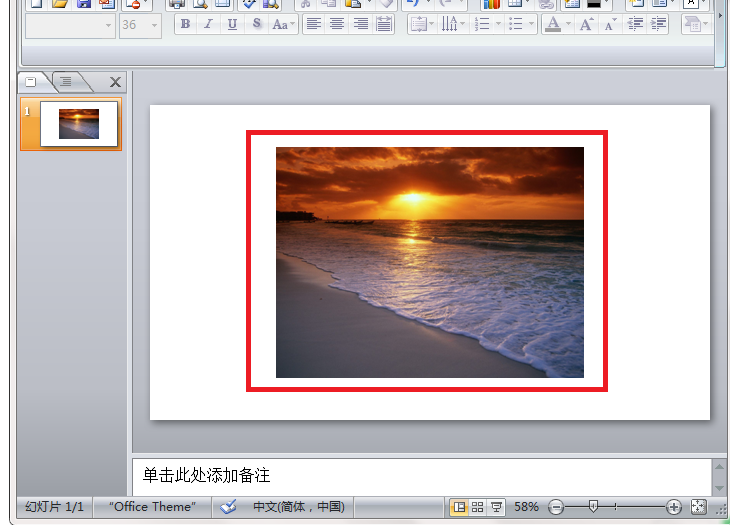Align text to the left

(314, 24)
